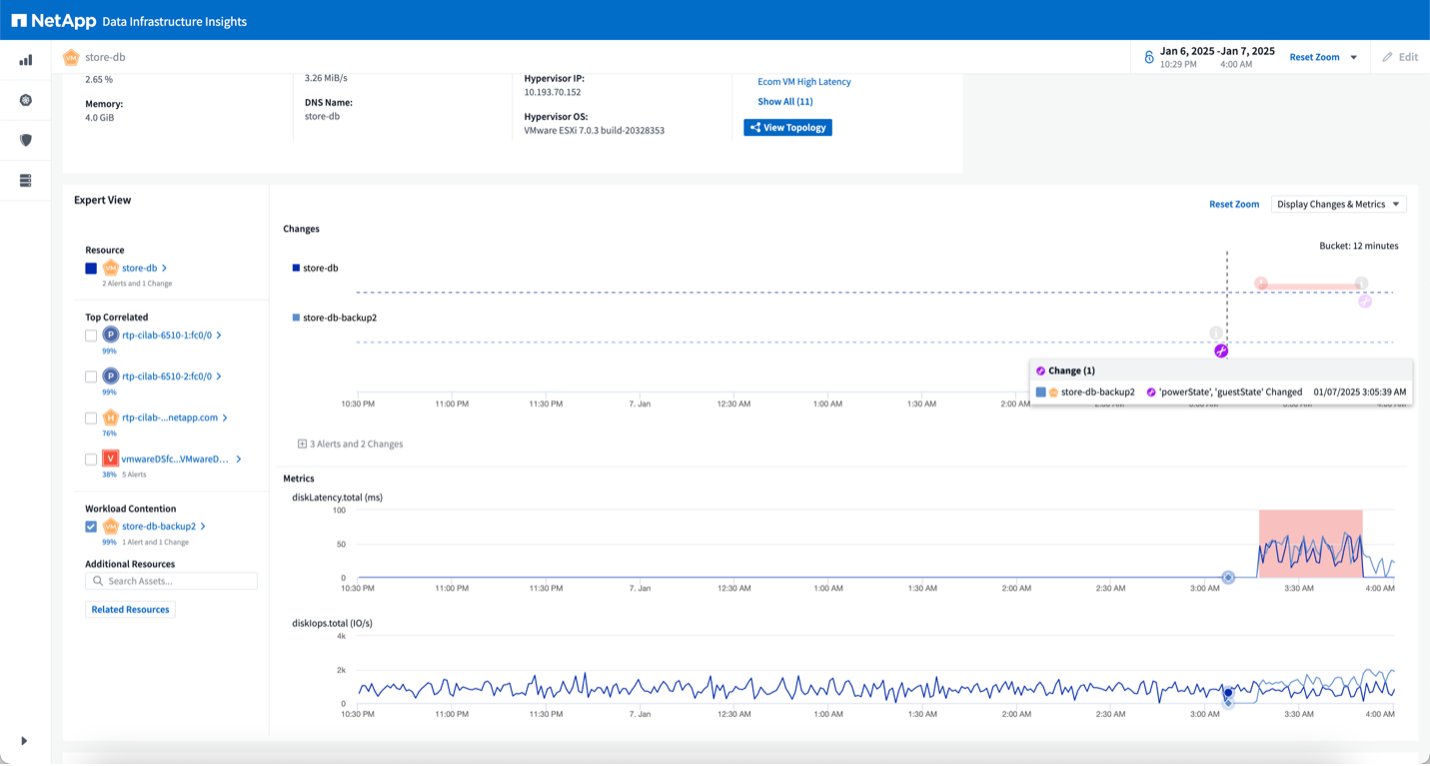The height and width of the screenshot is (766, 1430).
Task: Uncheck the store-db-backup2 workload contention checkbox
Action: [91, 526]
